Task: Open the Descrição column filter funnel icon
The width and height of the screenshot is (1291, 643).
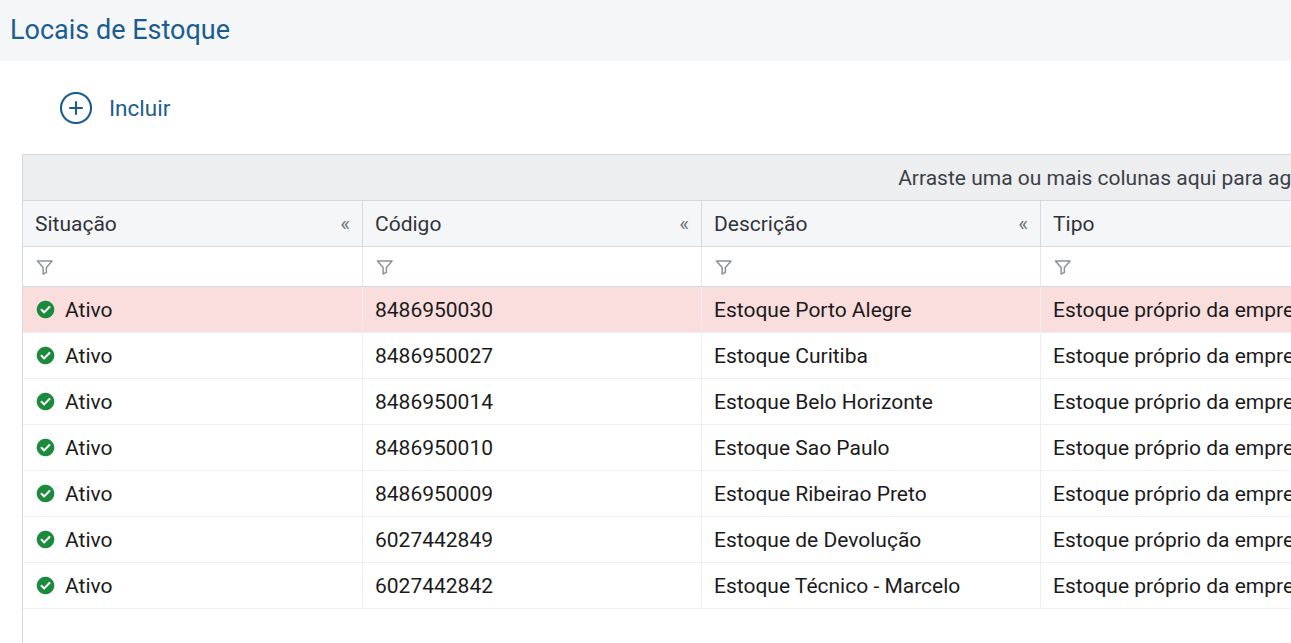Action: (x=724, y=267)
